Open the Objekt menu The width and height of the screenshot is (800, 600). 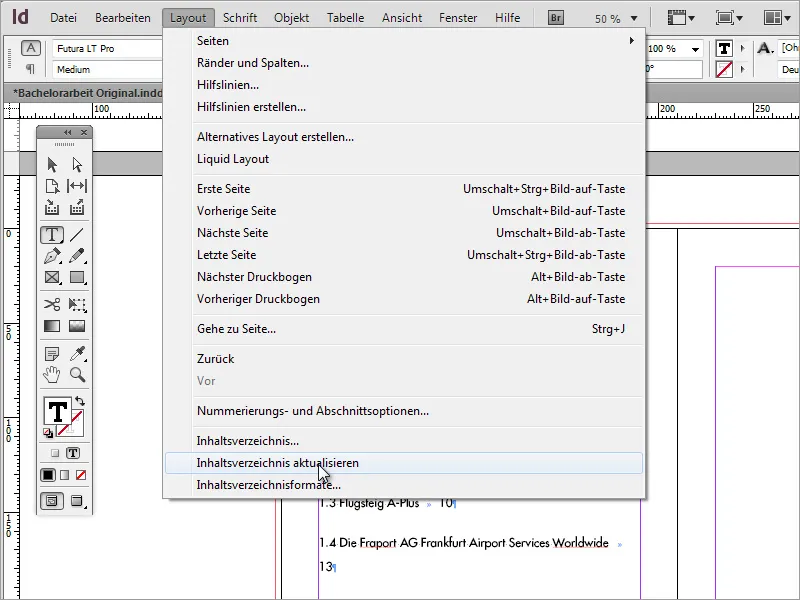[x=291, y=18]
